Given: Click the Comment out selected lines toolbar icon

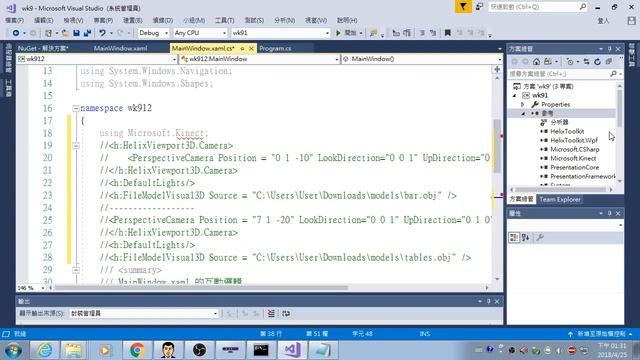Looking at the screenshot, I should pyautogui.click(x=422, y=33).
